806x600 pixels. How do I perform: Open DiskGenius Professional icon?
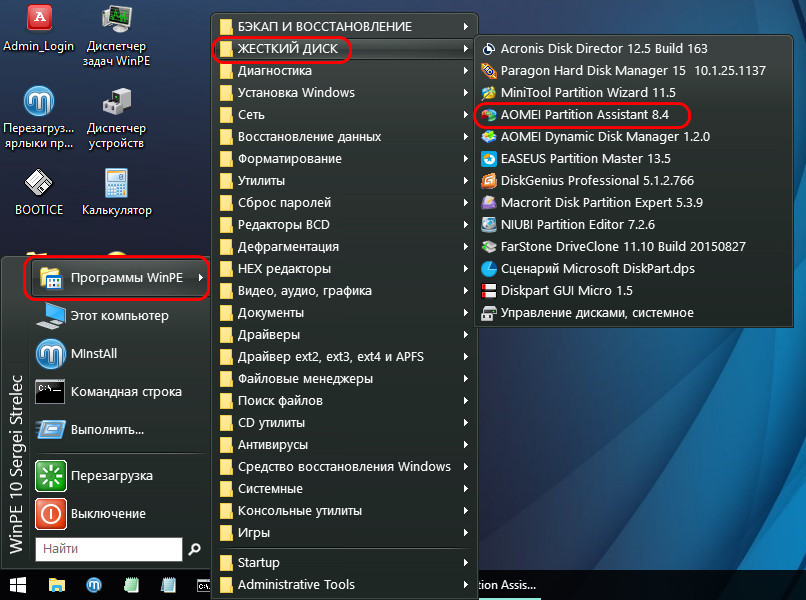488,181
